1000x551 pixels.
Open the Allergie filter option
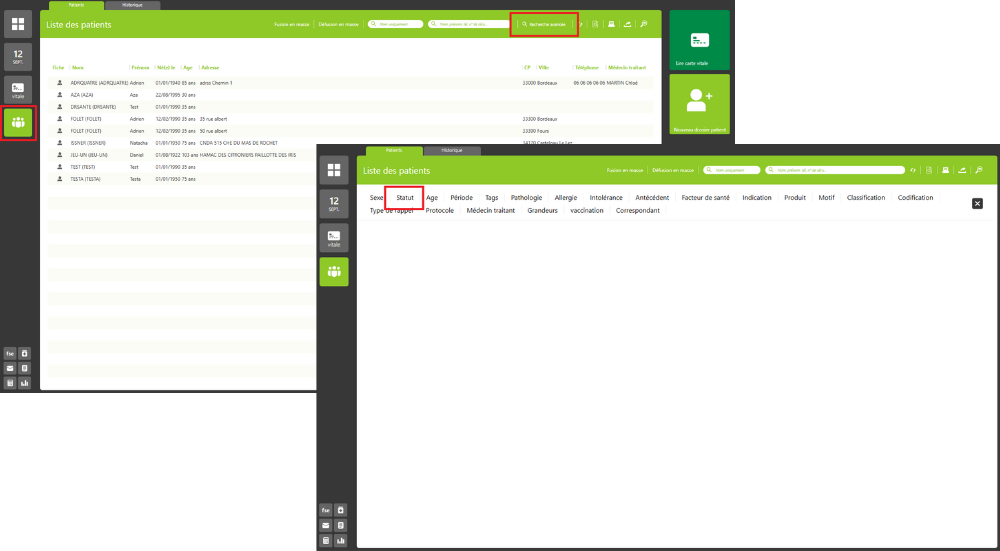point(566,198)
